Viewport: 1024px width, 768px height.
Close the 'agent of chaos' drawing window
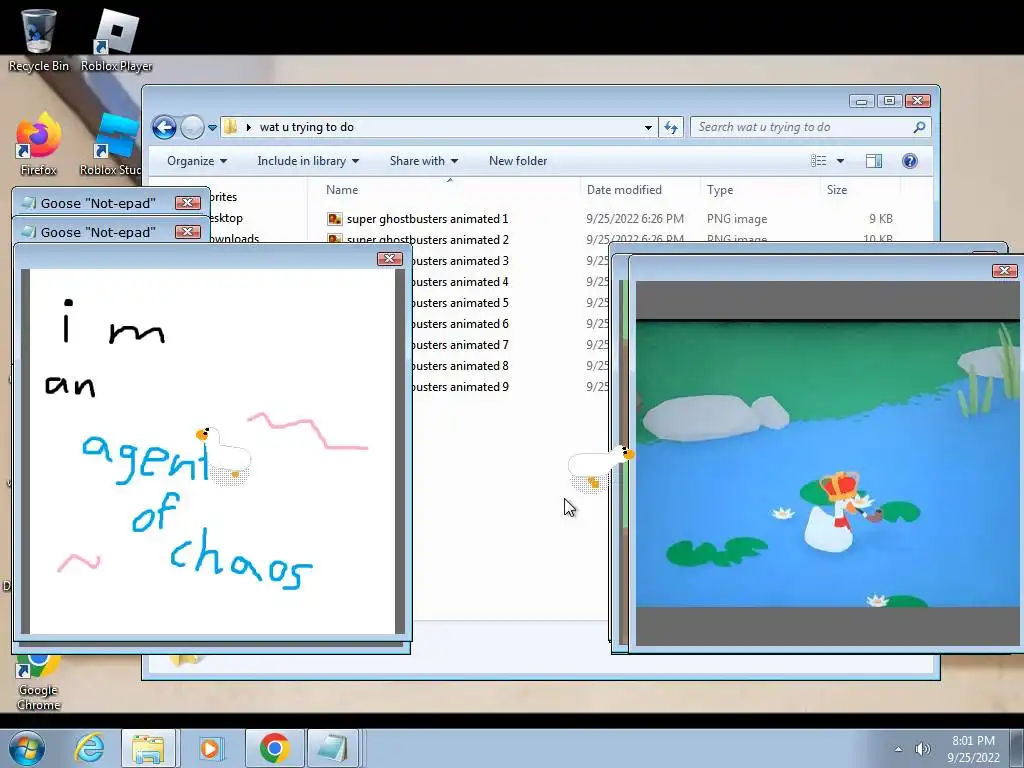389,259
